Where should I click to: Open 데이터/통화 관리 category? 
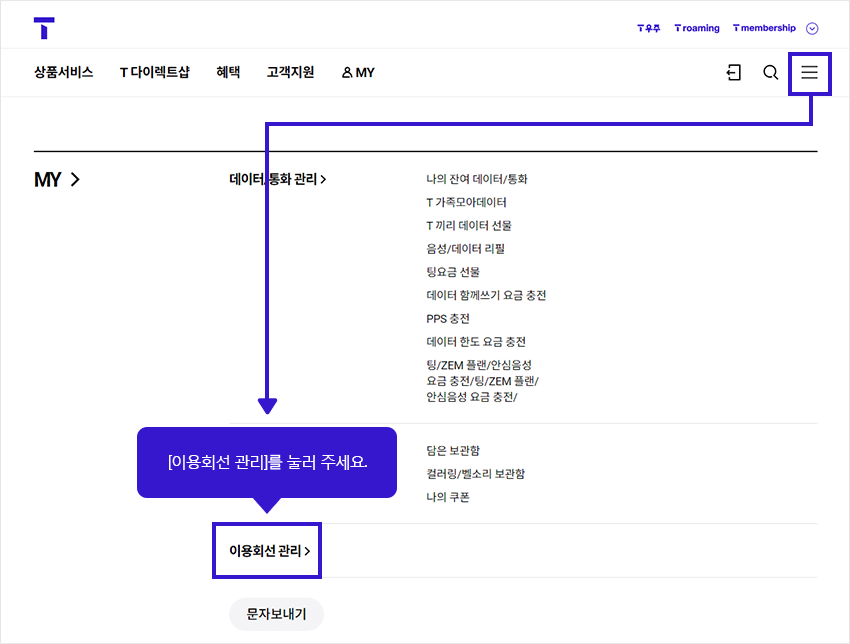coord(278,179)
